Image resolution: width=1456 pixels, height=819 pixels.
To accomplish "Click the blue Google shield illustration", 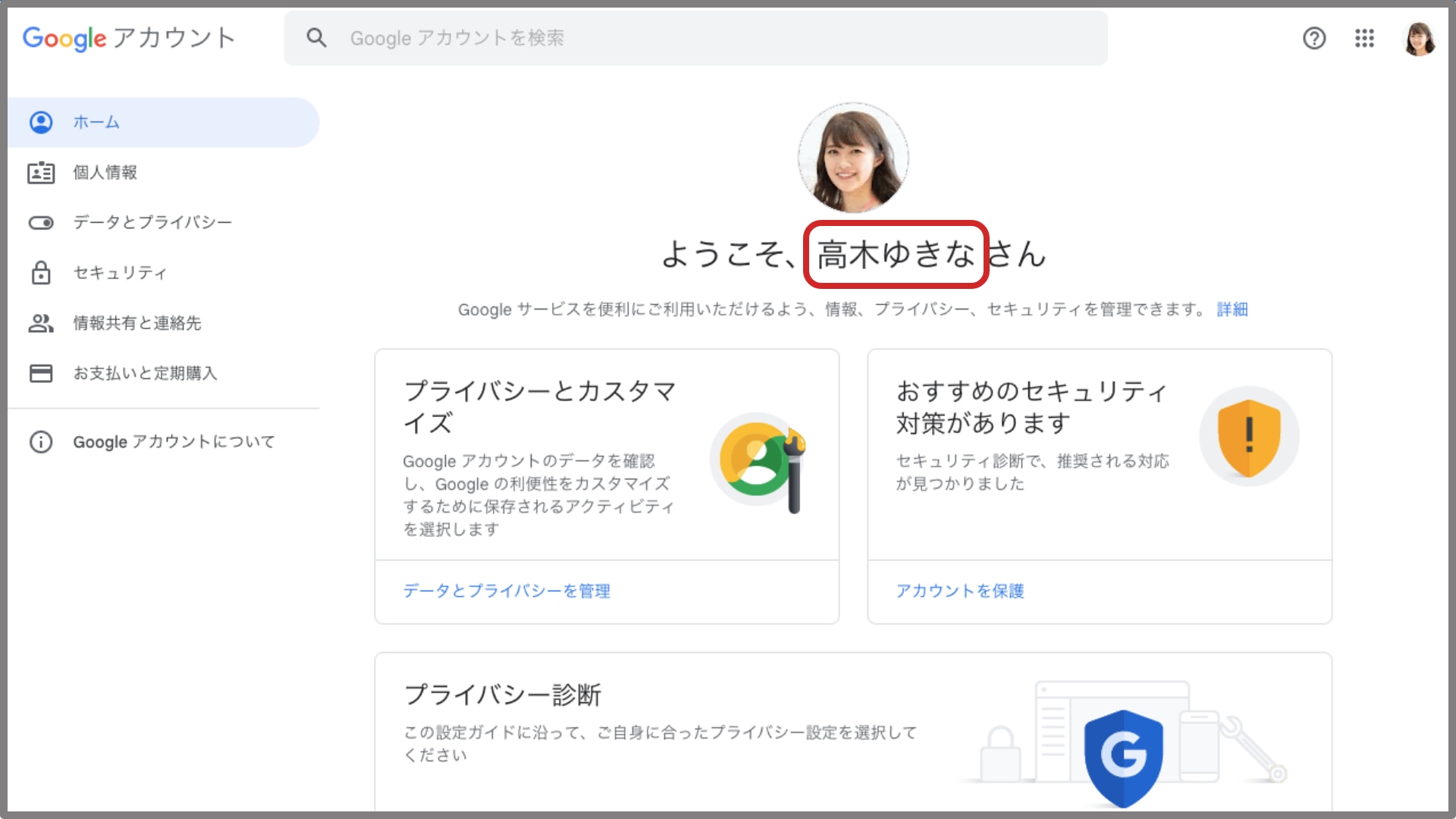I will (x=1123, y=758).
